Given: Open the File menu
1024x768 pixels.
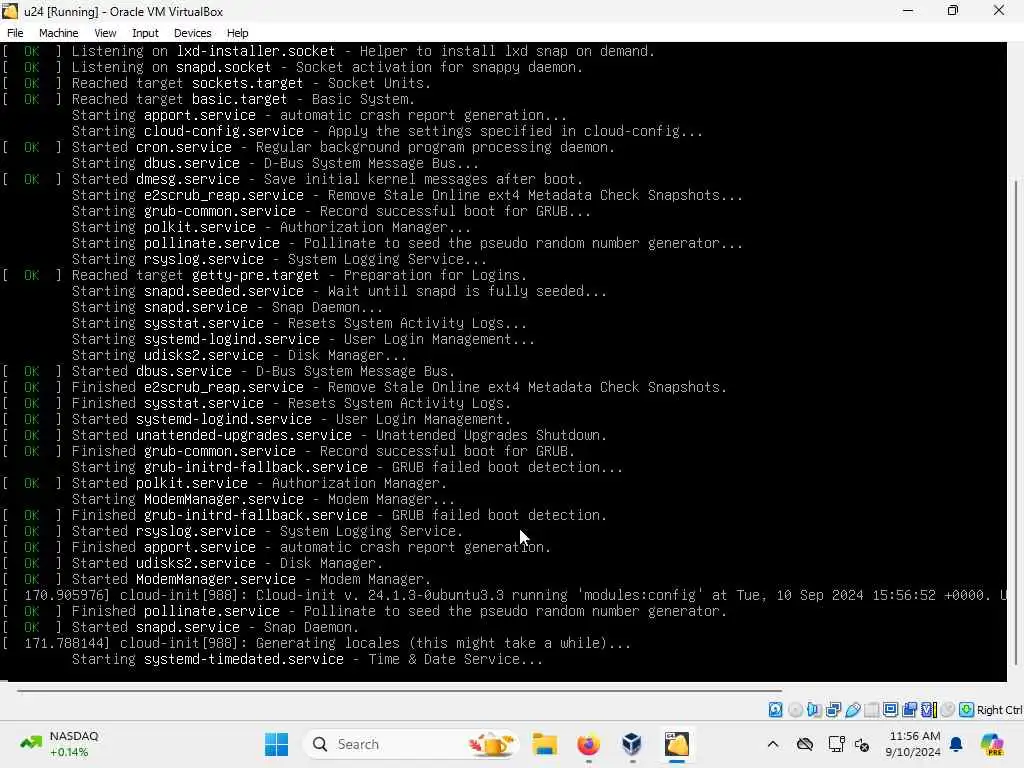Looking at the screenshot, I should pos(15,33).
